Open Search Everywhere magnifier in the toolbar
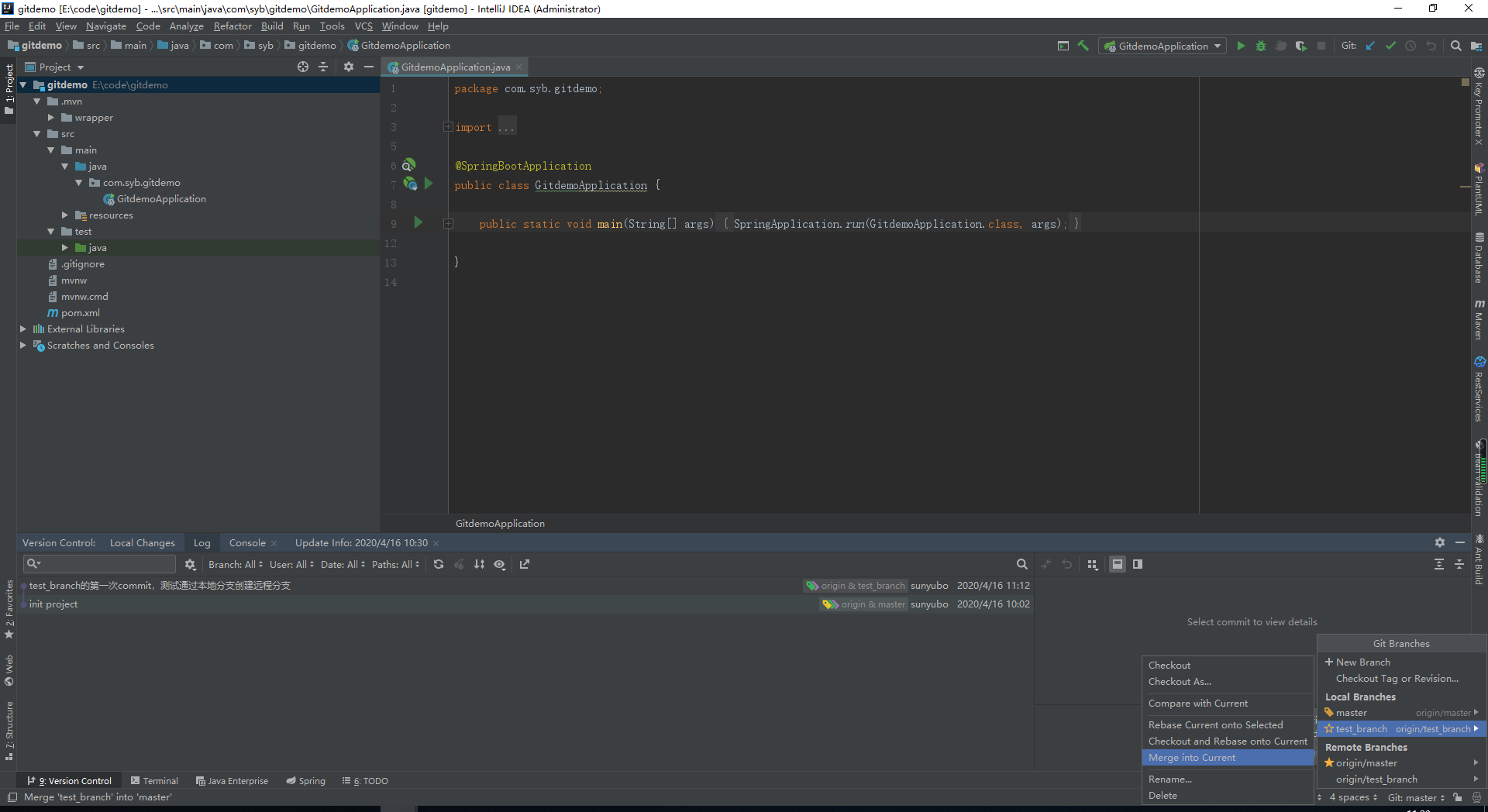This screenshot has height=812, width=1488. point(1456,46)
